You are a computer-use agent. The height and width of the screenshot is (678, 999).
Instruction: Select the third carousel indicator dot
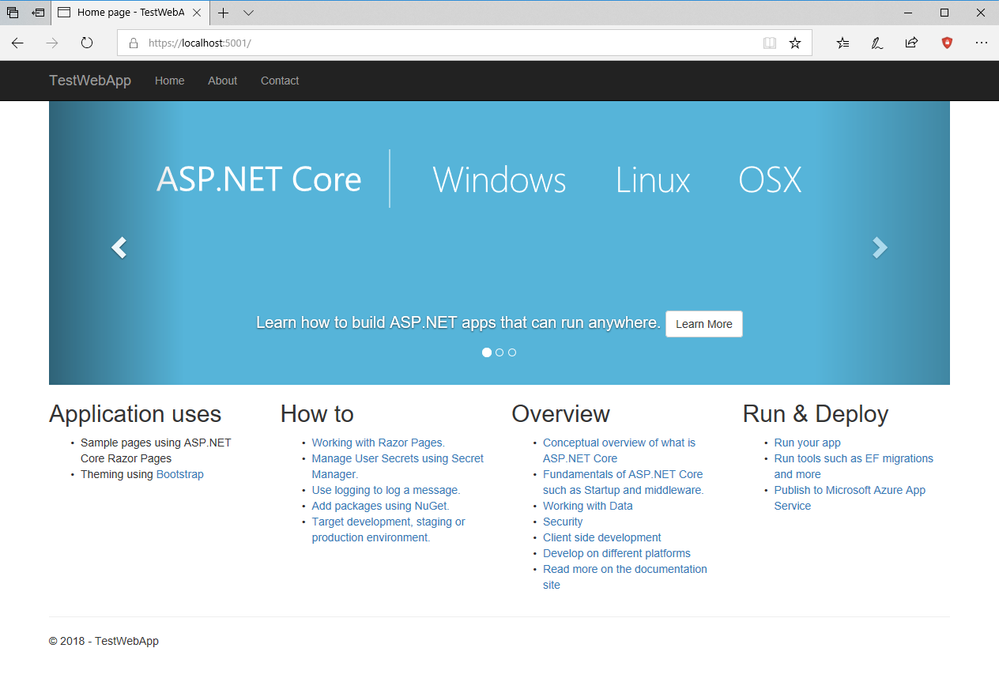512,352
